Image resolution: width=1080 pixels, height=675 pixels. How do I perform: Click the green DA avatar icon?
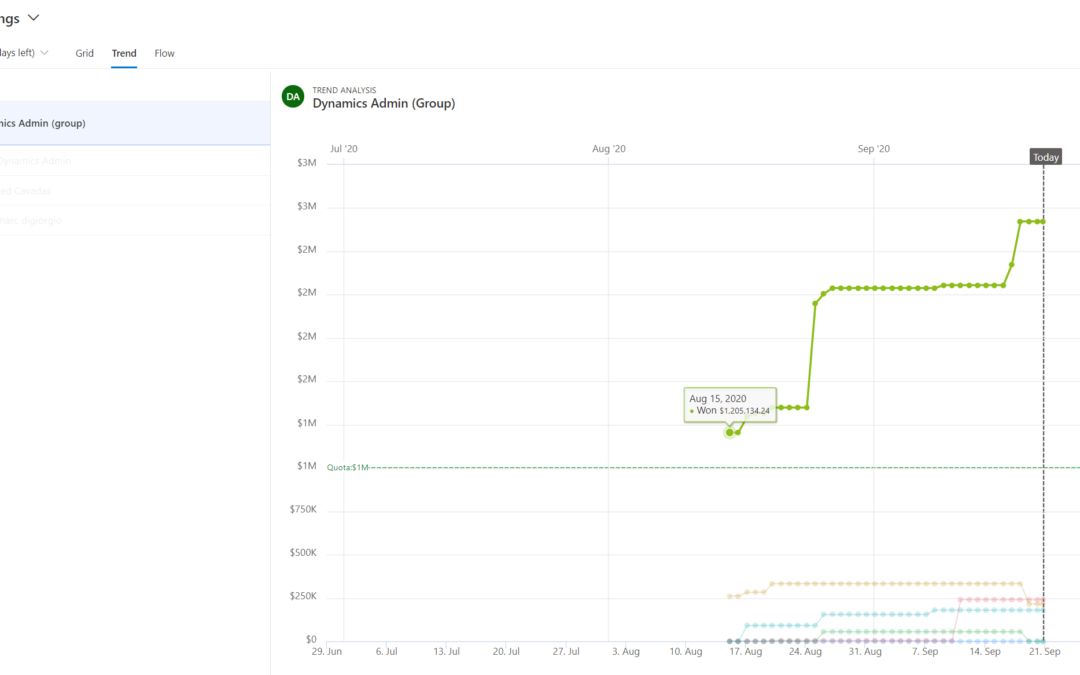coord(293,96)
